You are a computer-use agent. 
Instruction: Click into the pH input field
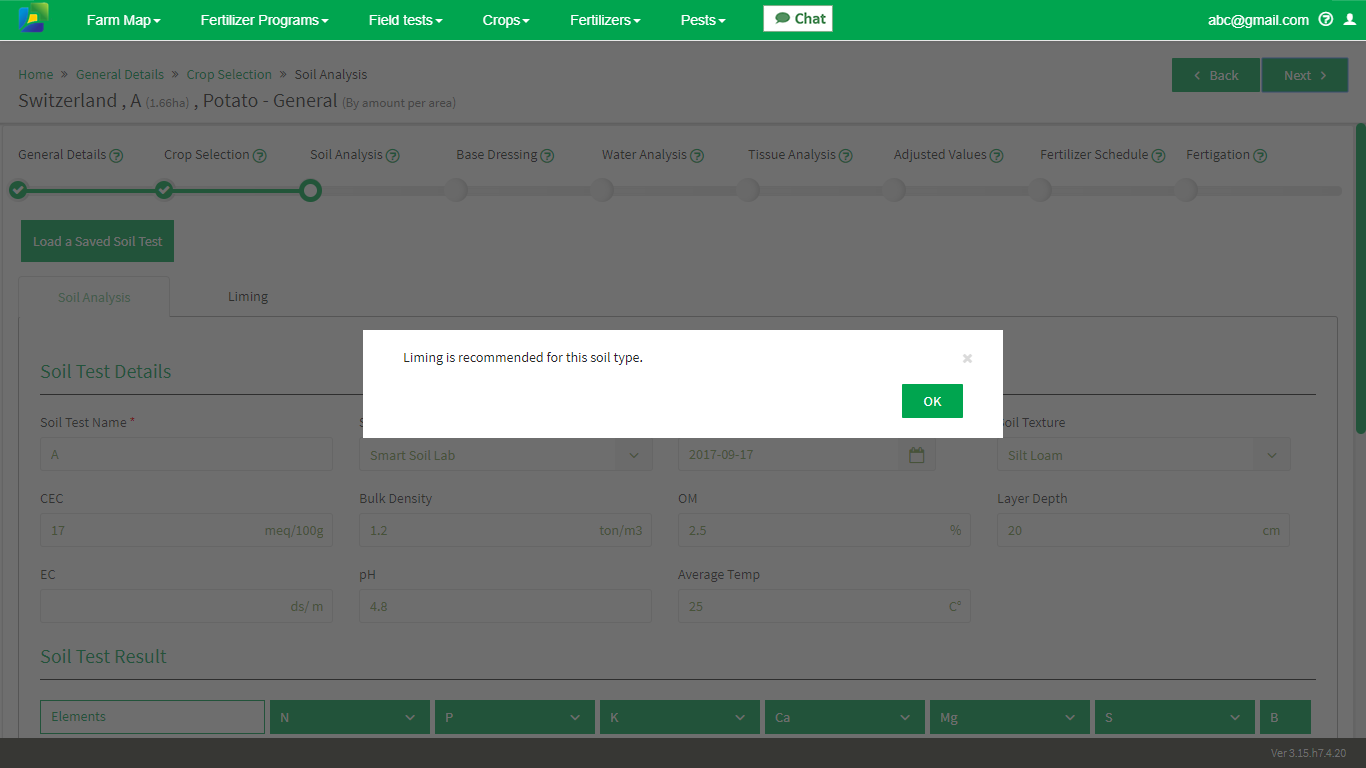(x=505, y=606)
